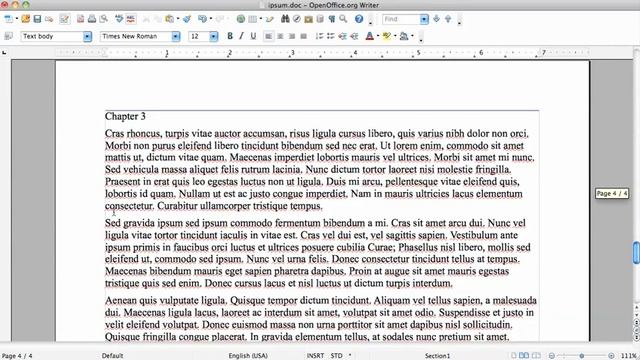
Task: Click Find Previous up arrow
Action: click(448, 19)
